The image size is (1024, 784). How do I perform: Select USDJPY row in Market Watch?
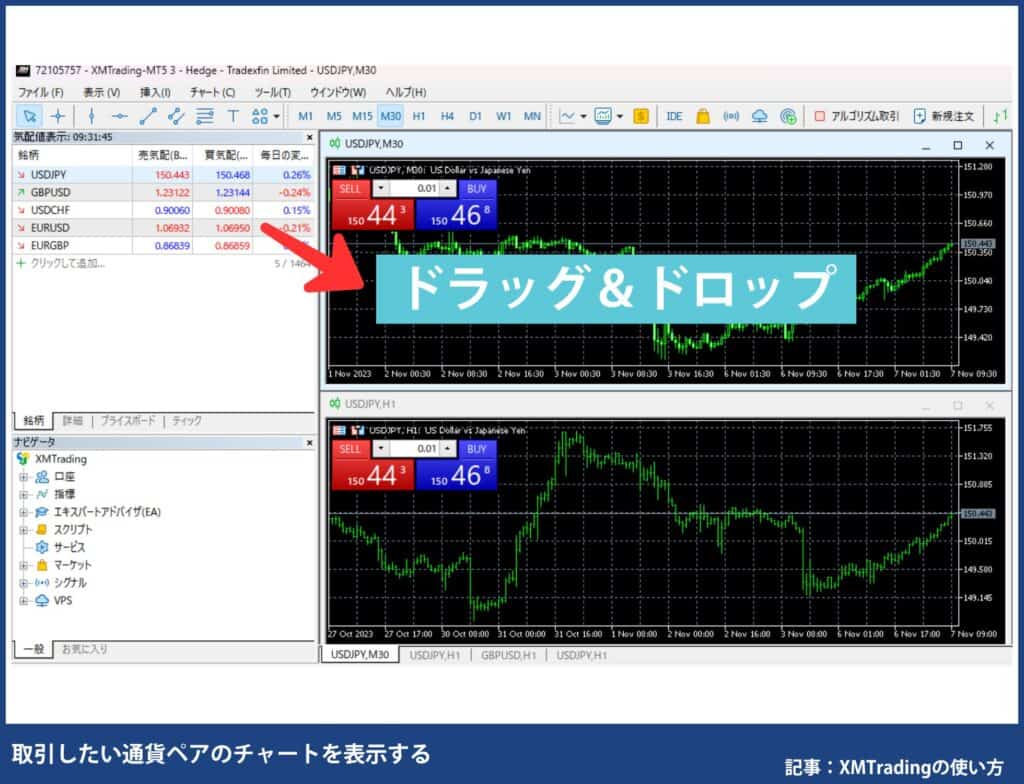click(x=163, y=174)
